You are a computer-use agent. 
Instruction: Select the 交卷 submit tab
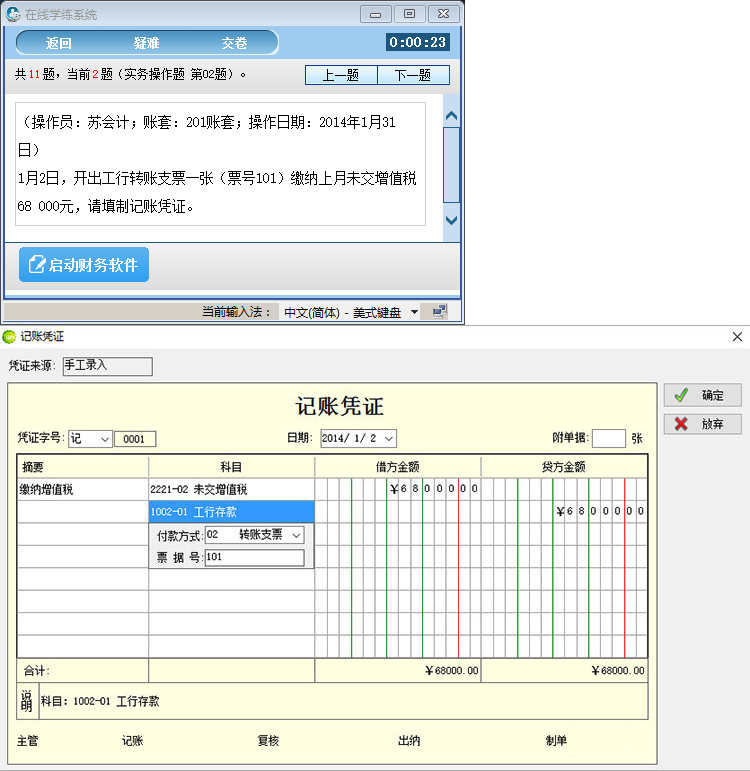tap(234, 43)
